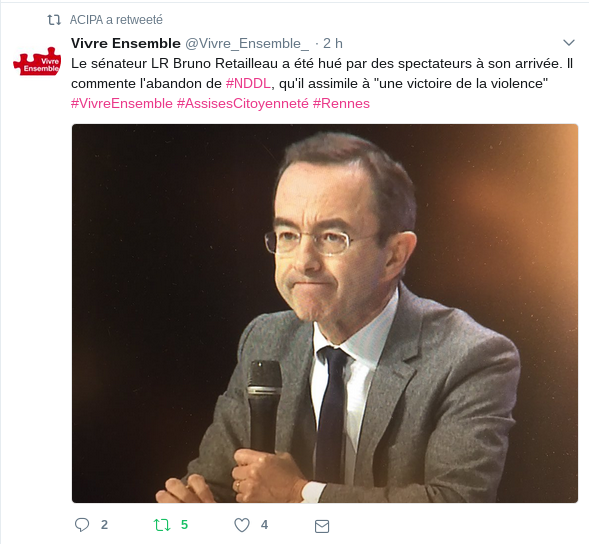The height and width of the screenshot is (544, 589).
Task: Open the photo of man with microphone
Action: click(325, 313)
